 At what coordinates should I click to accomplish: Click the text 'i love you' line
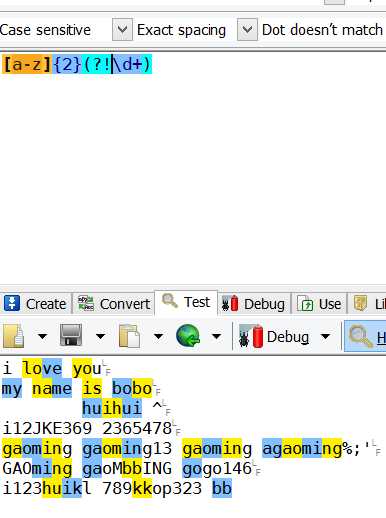pyautogui.click(x=52, y=369)
